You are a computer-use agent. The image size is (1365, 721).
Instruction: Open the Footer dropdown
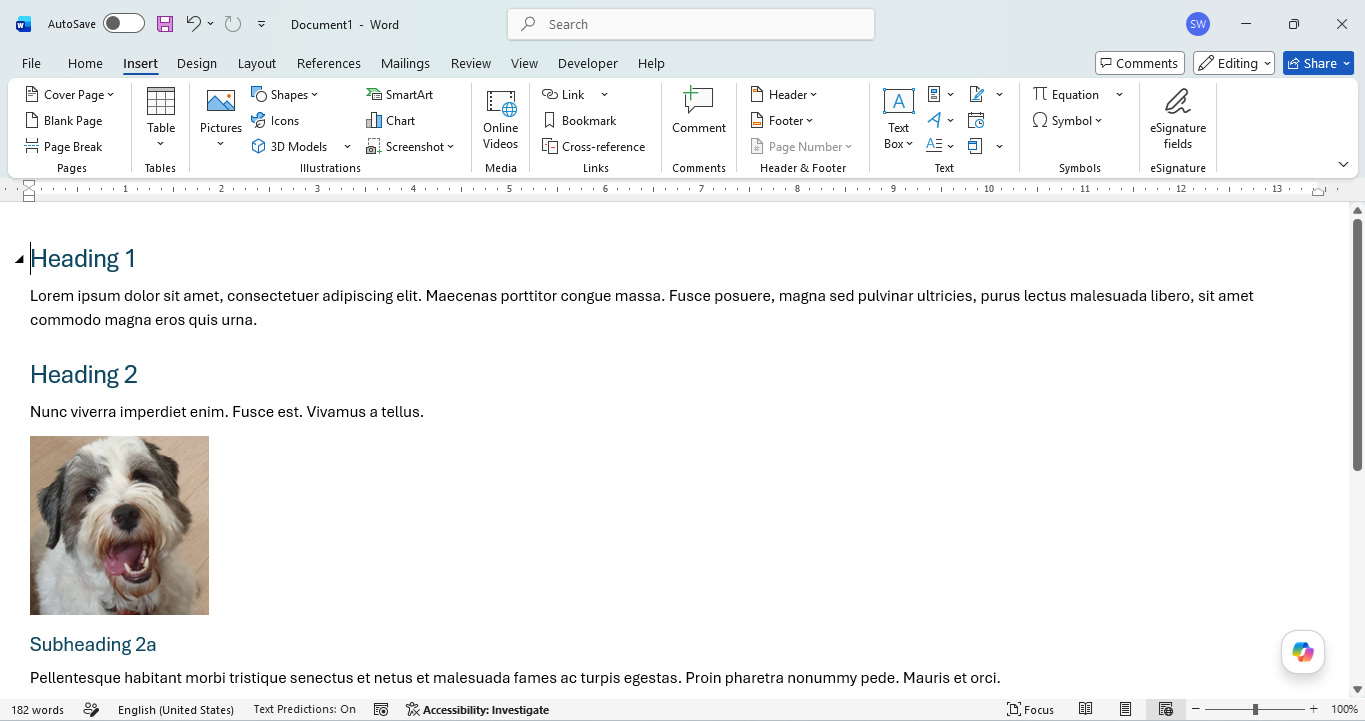coord(782,121)
